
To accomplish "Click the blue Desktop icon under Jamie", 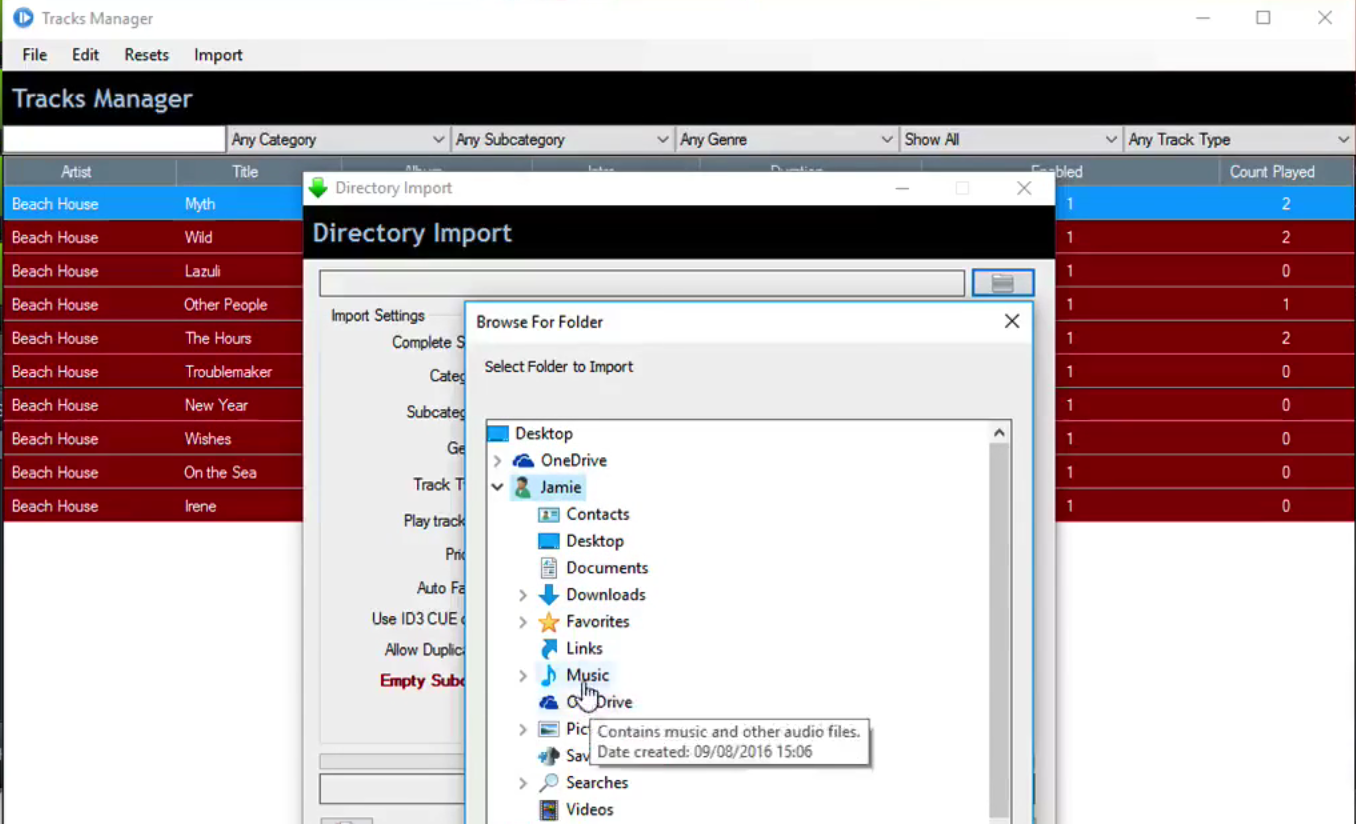I will pos(548,541).
